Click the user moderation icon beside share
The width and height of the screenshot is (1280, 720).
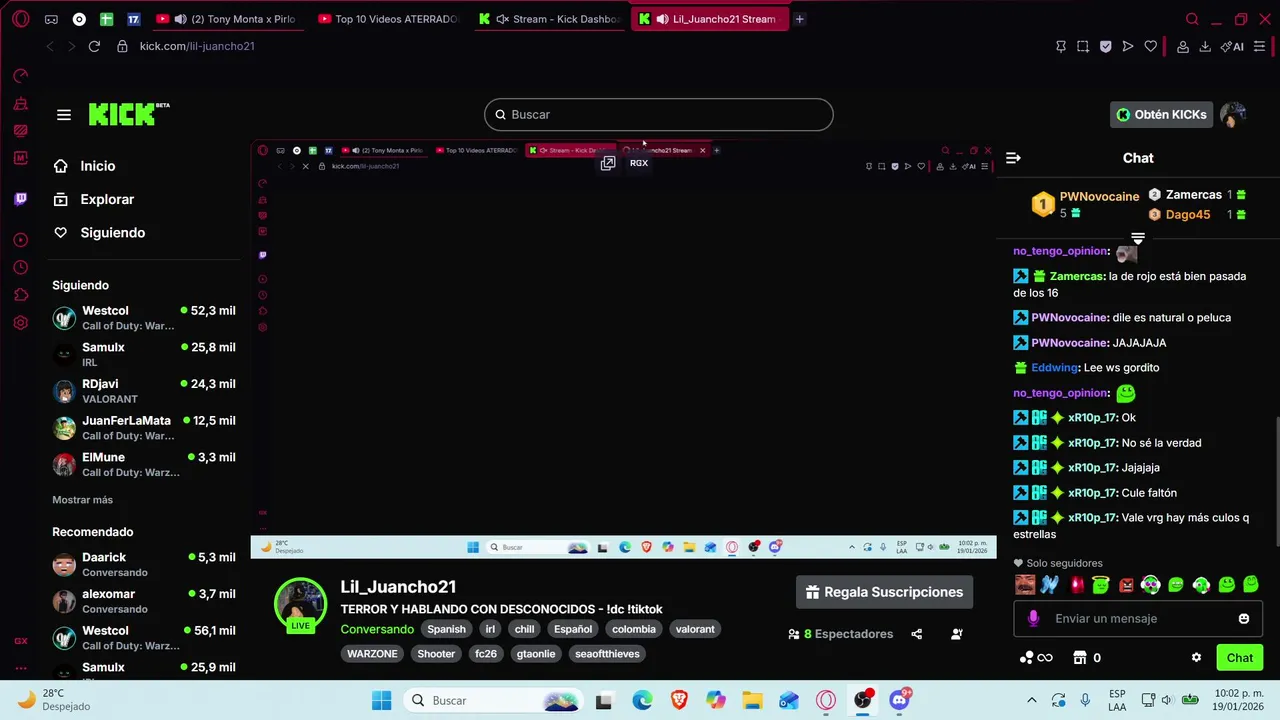point(957,634)
